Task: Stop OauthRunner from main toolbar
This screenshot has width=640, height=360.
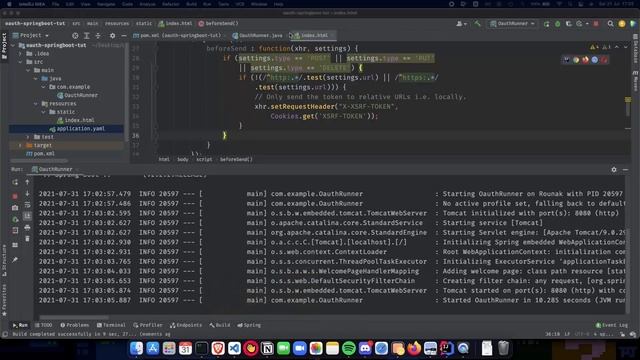Action: (596, 24)
